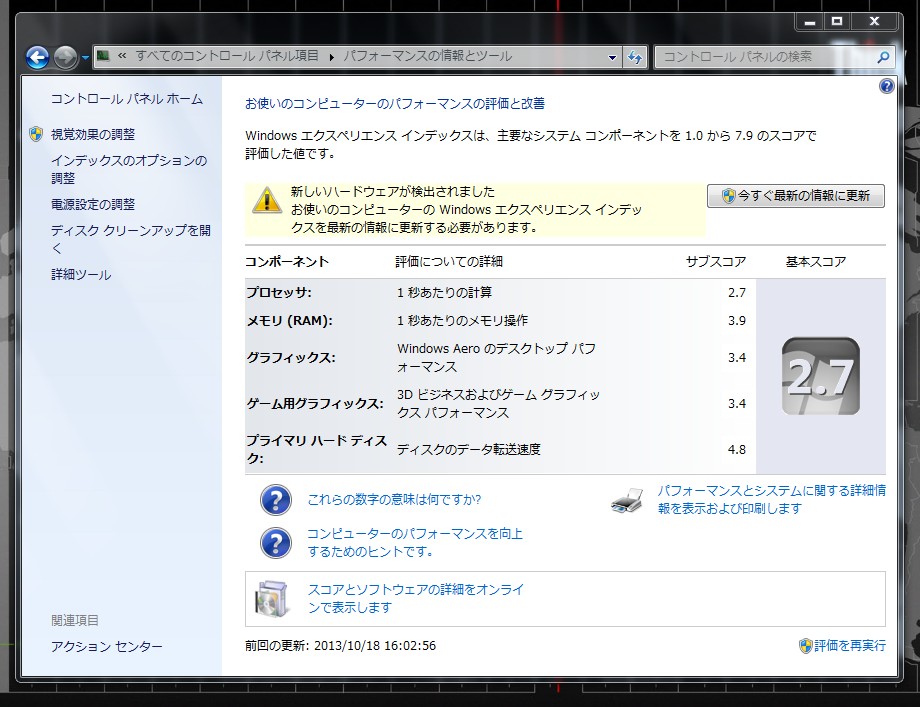Maximize the Control Panel window
Viewport: 920px width, 707px height.
tap(837, 22)
